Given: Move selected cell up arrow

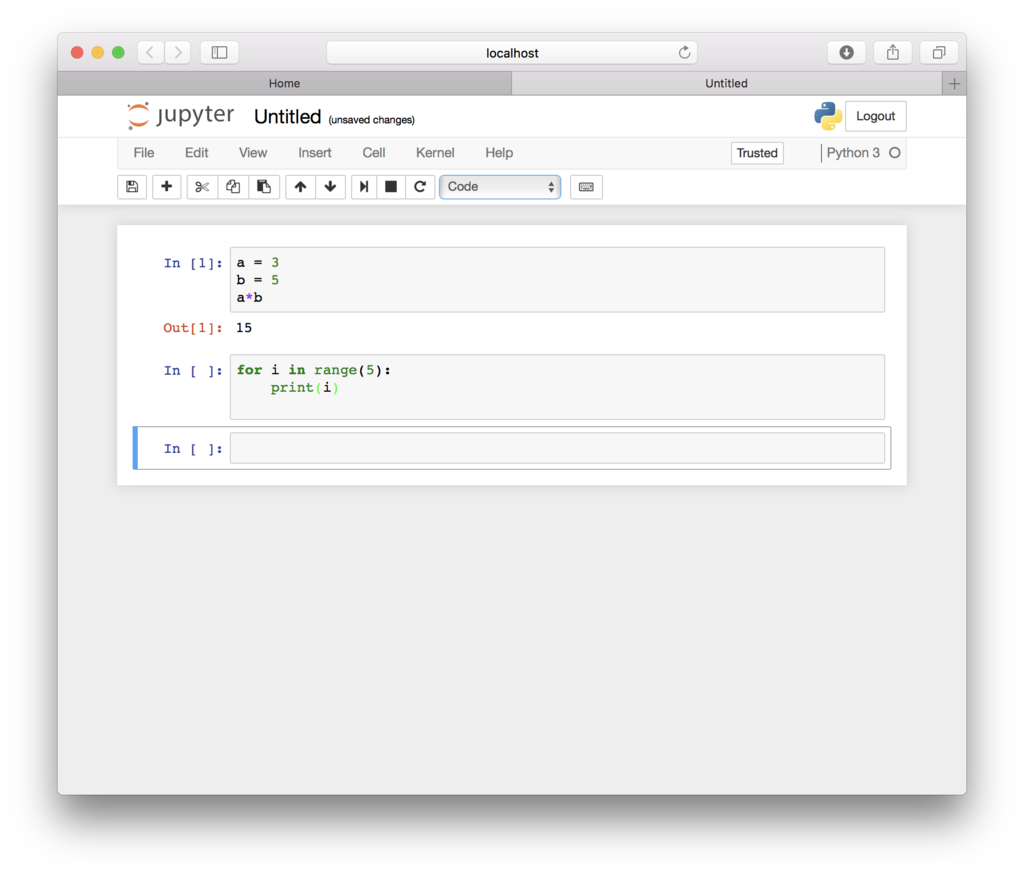Looking at the screenshot, I should pyautogui.click(x=300, y=187).
